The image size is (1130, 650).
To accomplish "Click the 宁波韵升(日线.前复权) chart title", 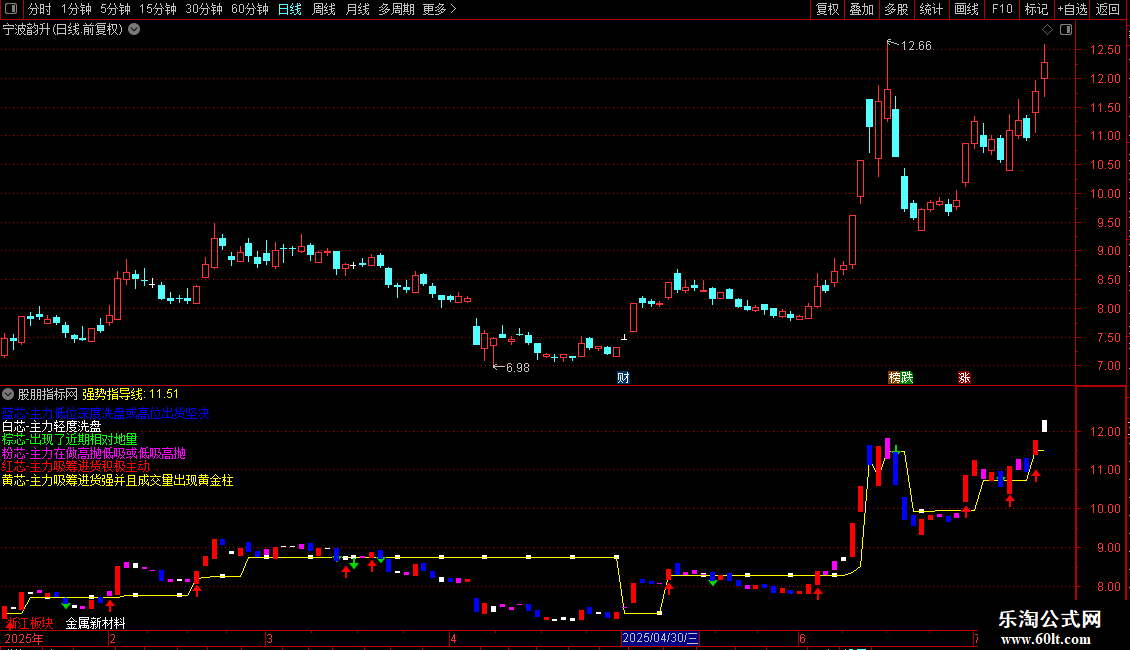I will click(x=63, y=30).
